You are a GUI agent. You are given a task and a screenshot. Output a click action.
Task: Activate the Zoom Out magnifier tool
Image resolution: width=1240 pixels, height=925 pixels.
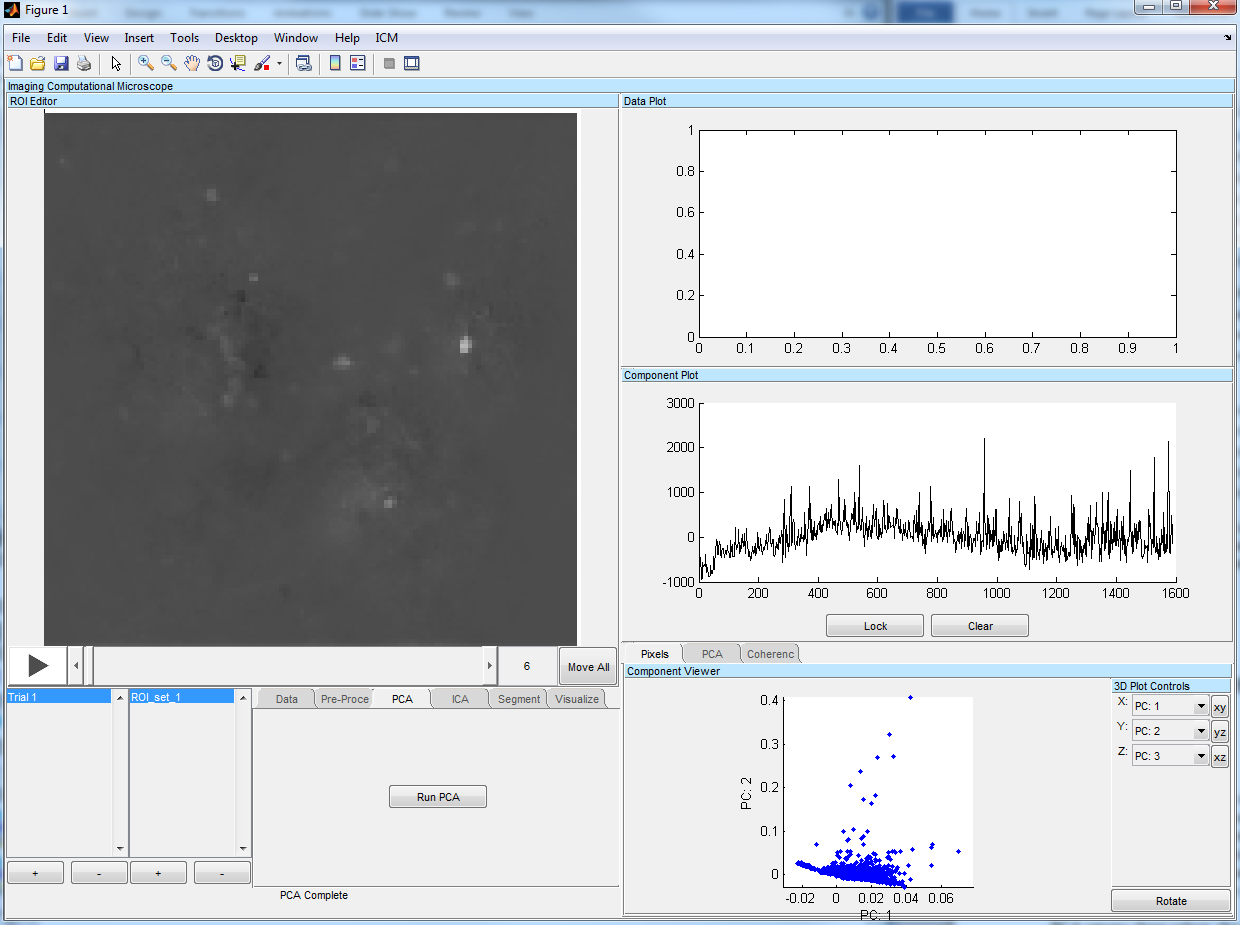169,63
